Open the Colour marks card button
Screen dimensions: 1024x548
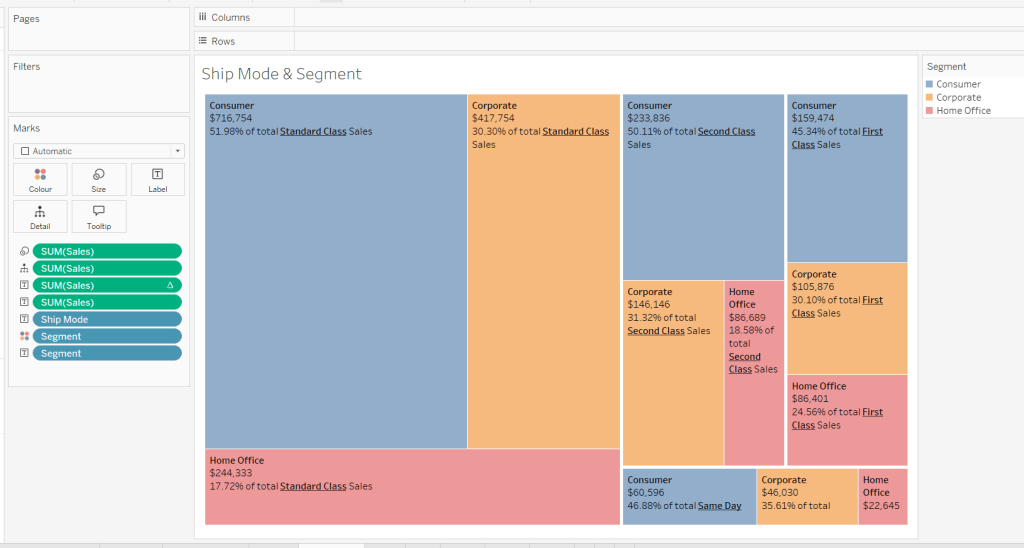coord(40,179)
